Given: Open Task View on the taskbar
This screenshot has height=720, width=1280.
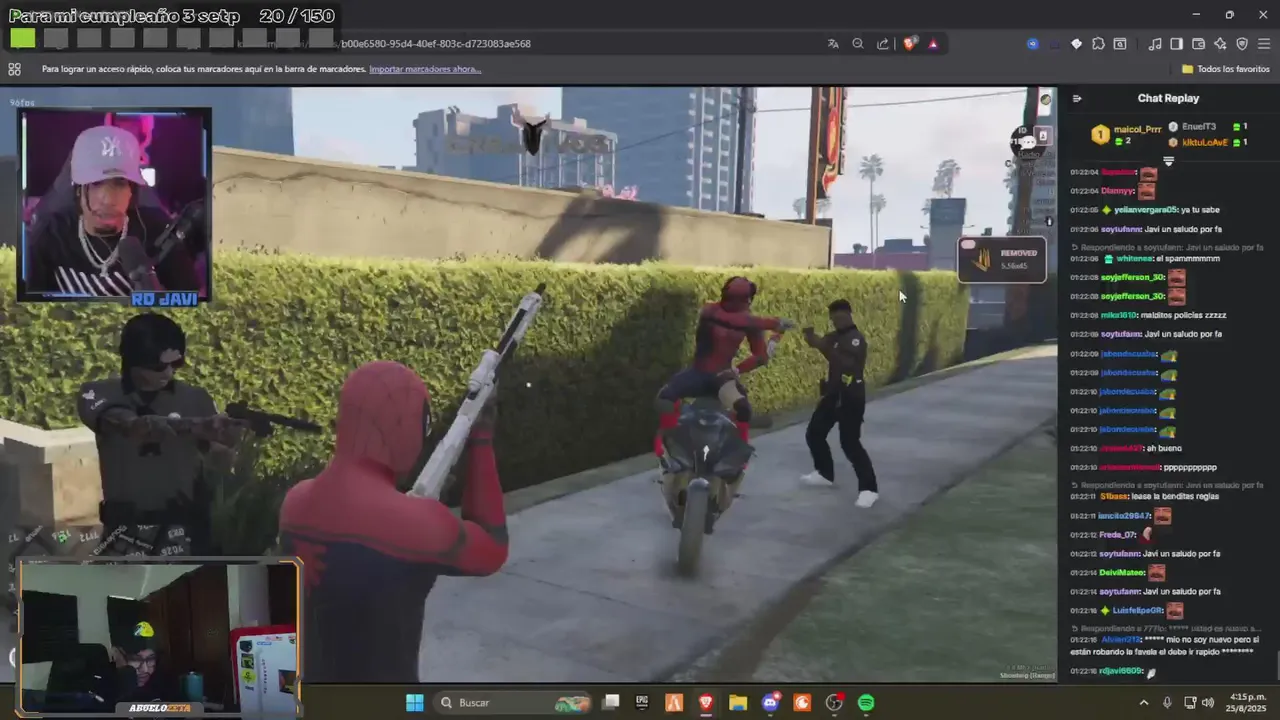Looking at the screenshot, I should click(x=611, y=703).
